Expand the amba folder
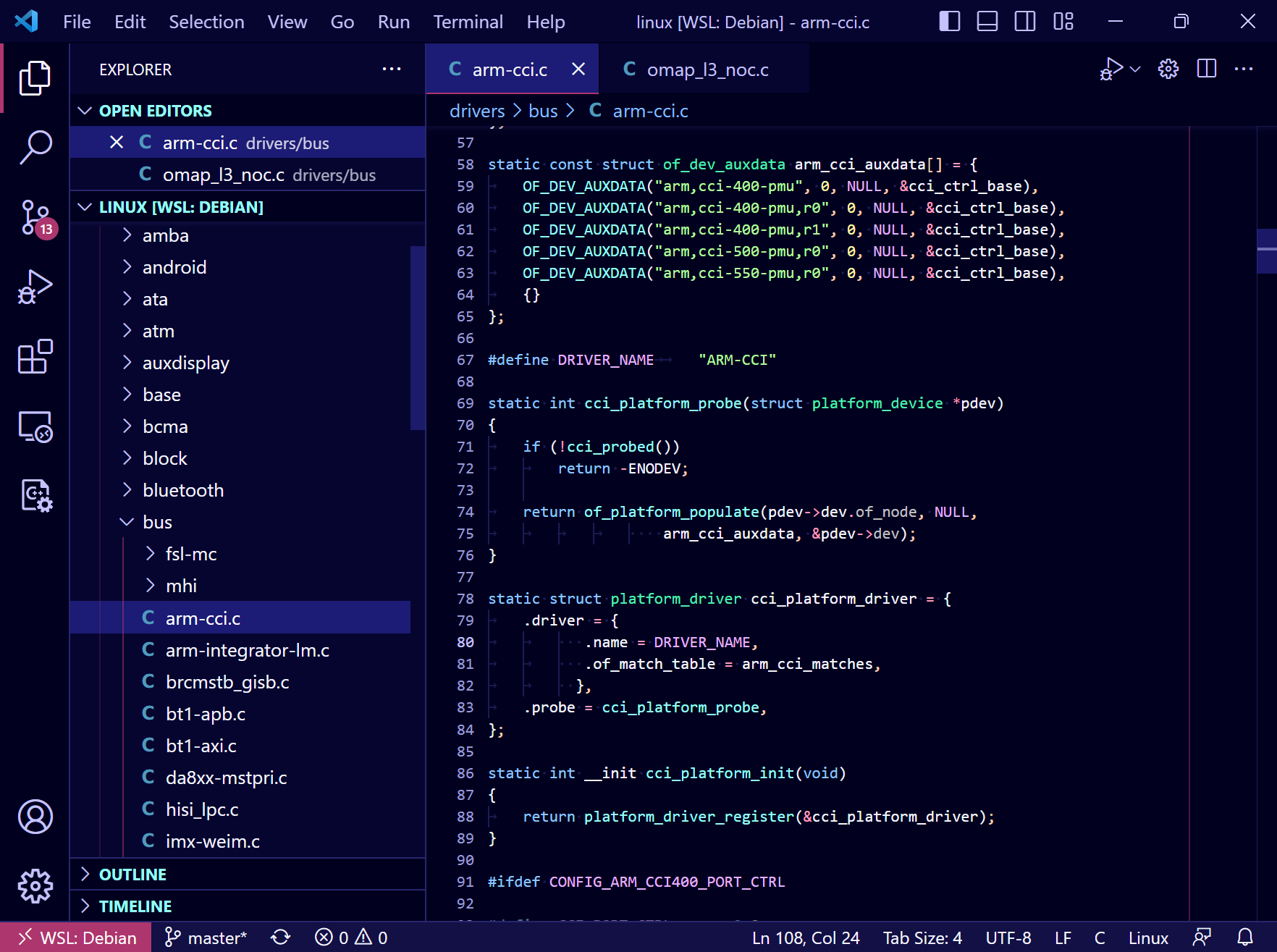This screenshot has height=952, width=1277. click(x=240, y=235)
